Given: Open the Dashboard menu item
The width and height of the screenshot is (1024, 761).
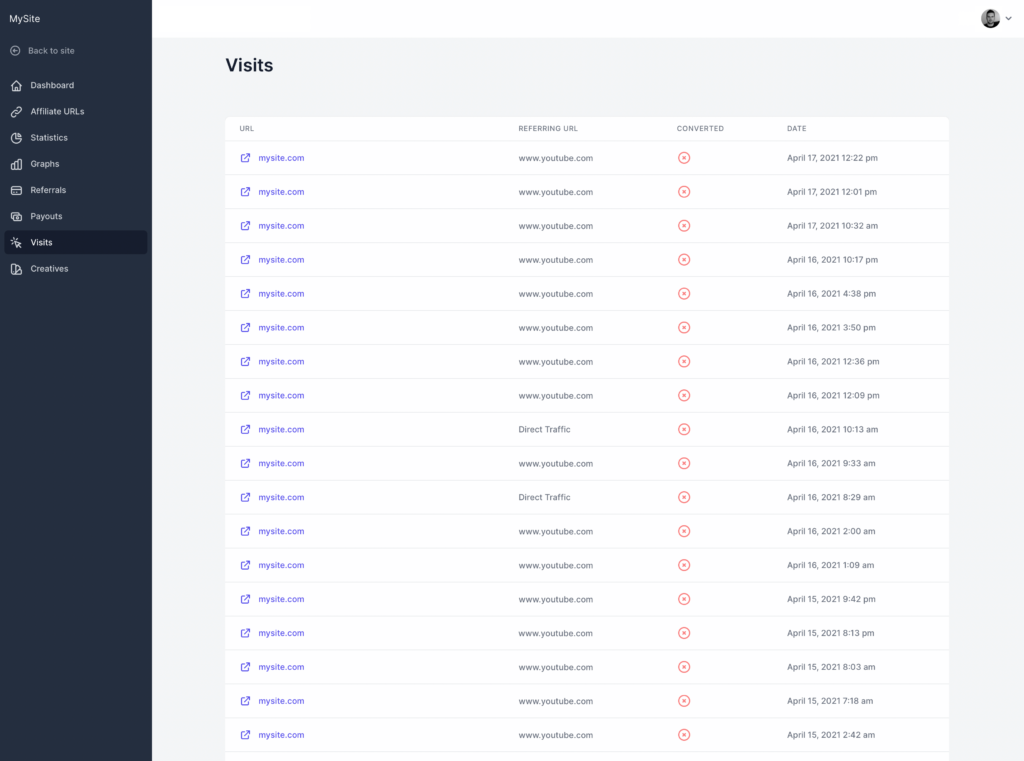Looking at the screenshot, I should point(76,86).
